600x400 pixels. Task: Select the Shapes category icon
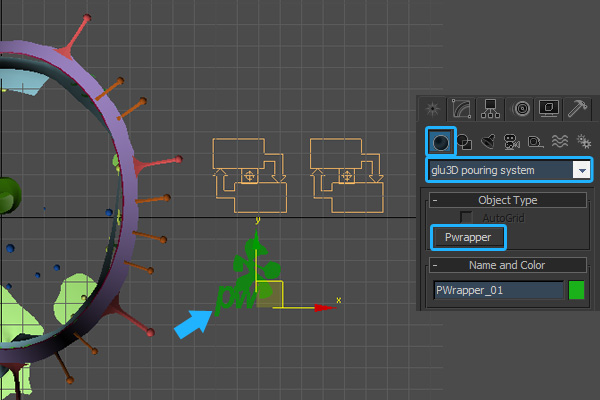(x=464, y=141)
